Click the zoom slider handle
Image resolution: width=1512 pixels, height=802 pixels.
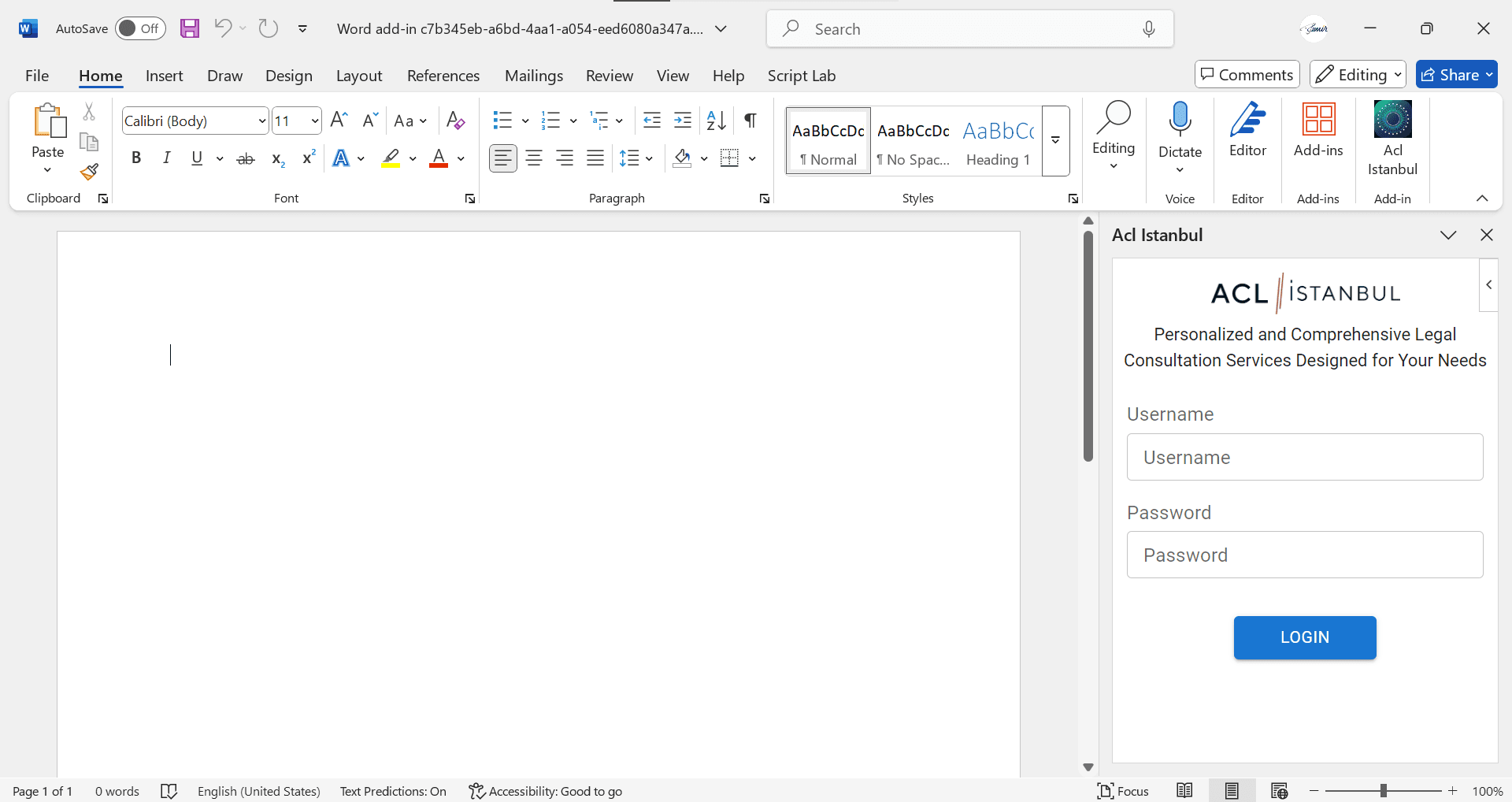pyautogui.click(x=1384, y=791)
